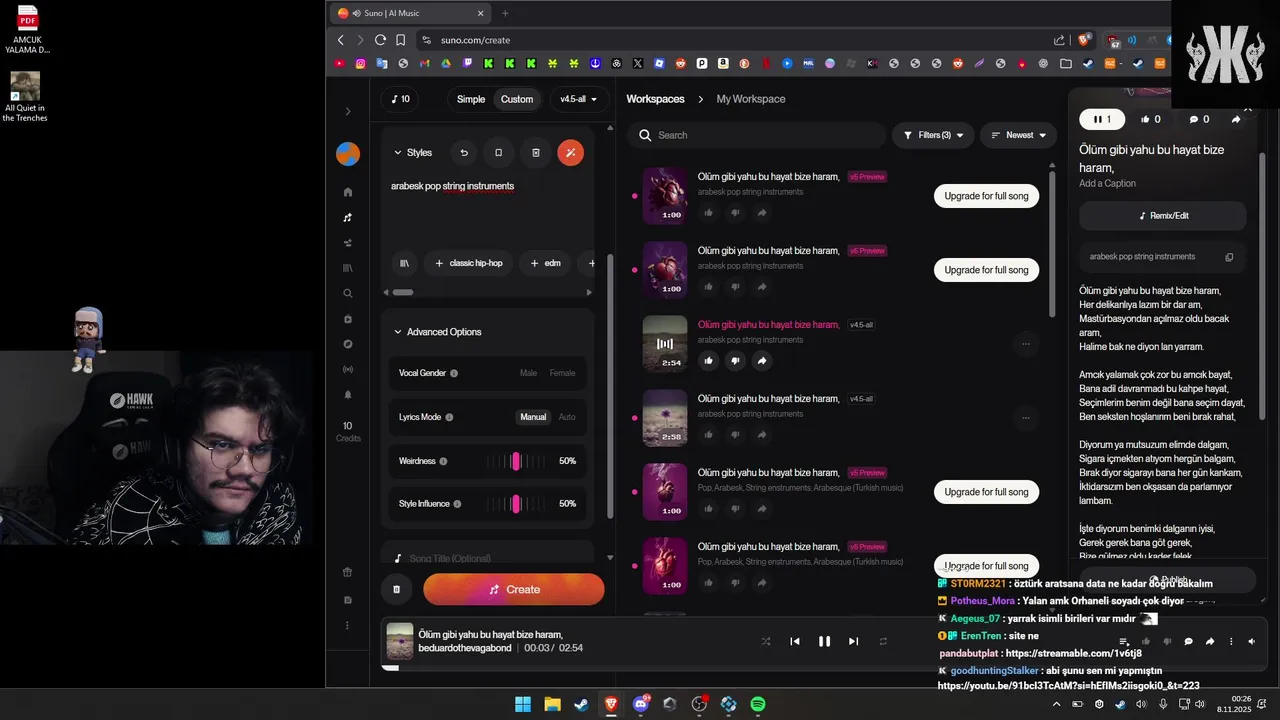
Task: Select the Suno | AI Music browser tab
Action: 411,13
